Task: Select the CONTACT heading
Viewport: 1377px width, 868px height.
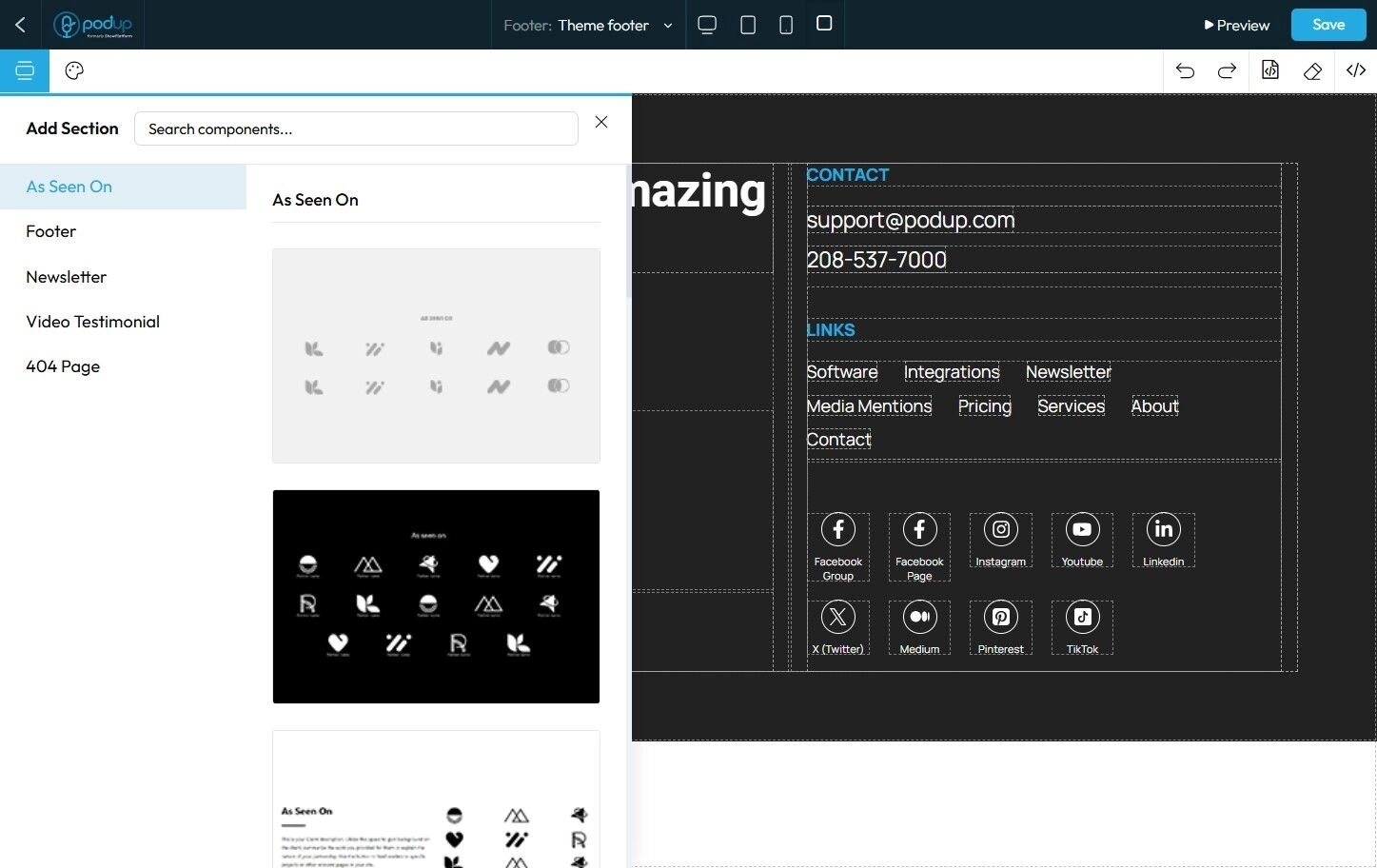Action: (x=848, y=175)
